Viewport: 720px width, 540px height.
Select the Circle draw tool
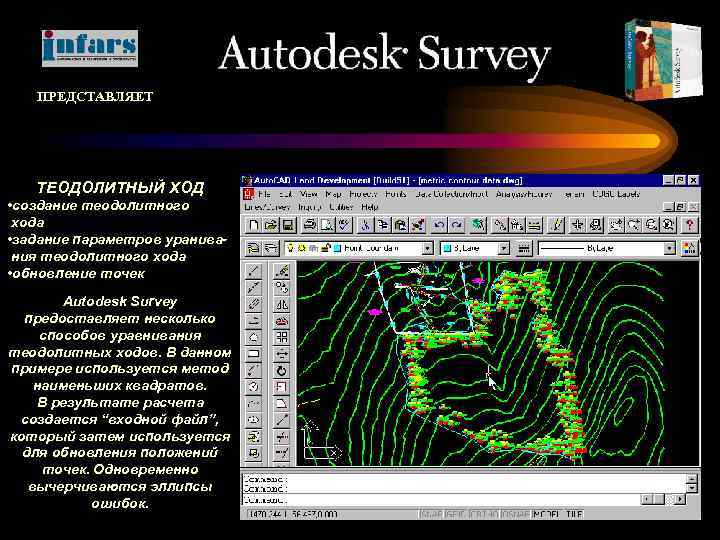pyautogui.click(x=253, y=387)
